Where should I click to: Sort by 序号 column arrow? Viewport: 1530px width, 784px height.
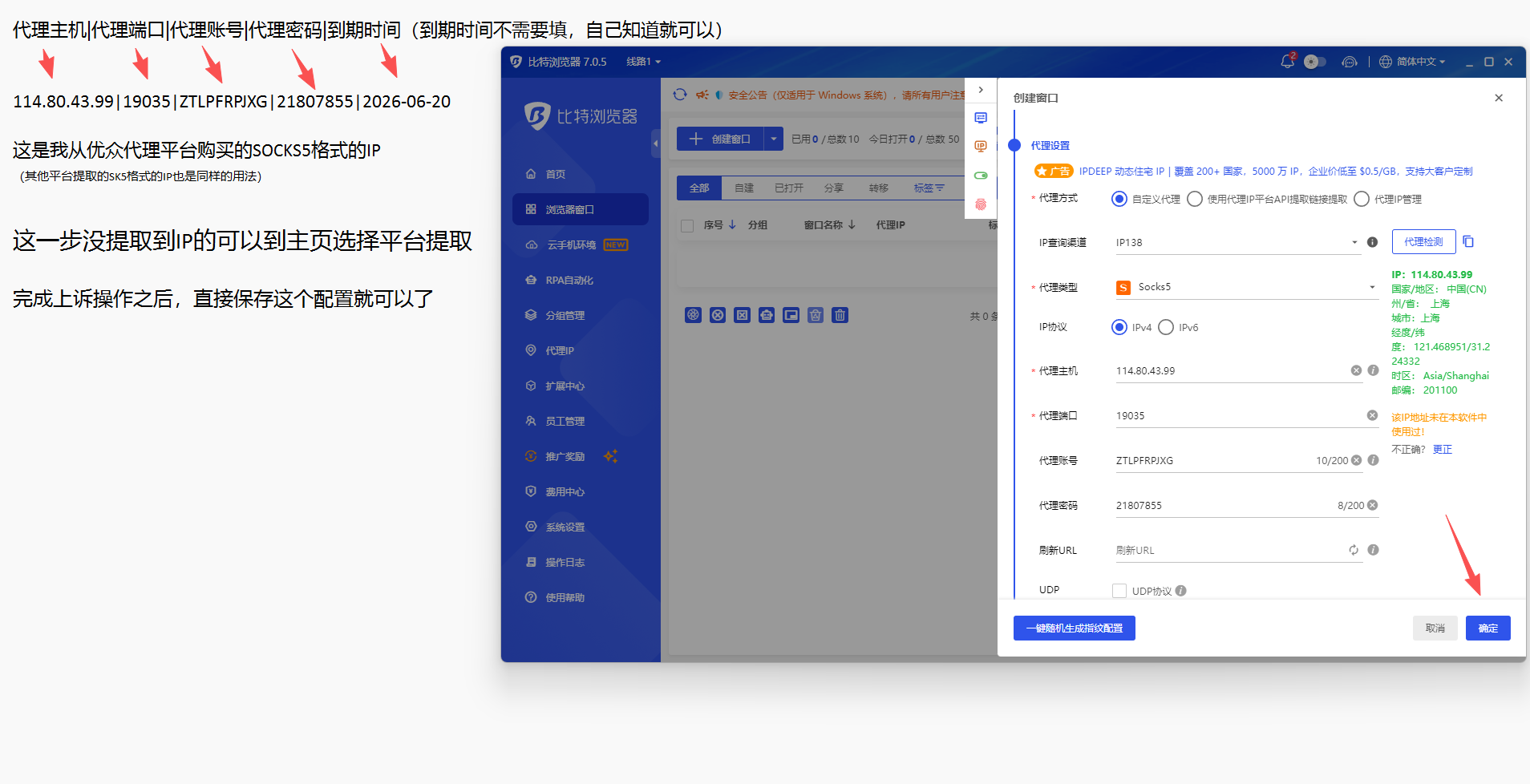(732, 225)
